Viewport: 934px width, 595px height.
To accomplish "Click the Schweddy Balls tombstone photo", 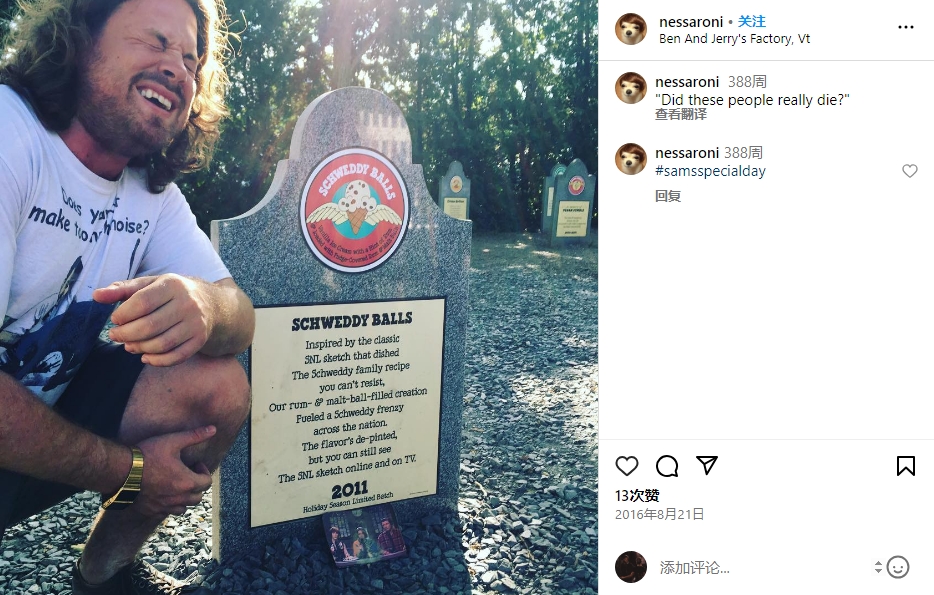I will tap(299, 298).
